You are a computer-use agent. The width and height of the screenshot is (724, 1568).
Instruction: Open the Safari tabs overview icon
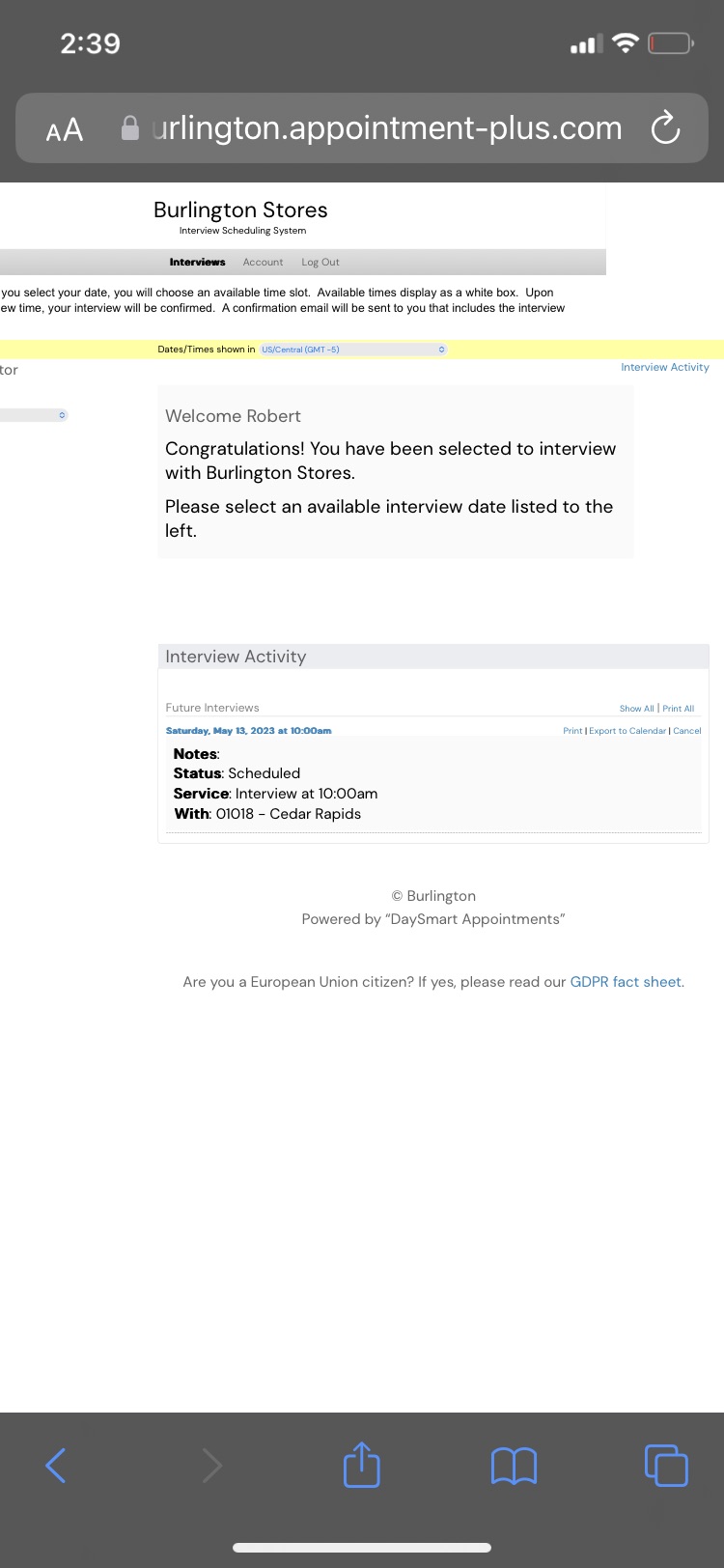click(x=666, y=1465)
